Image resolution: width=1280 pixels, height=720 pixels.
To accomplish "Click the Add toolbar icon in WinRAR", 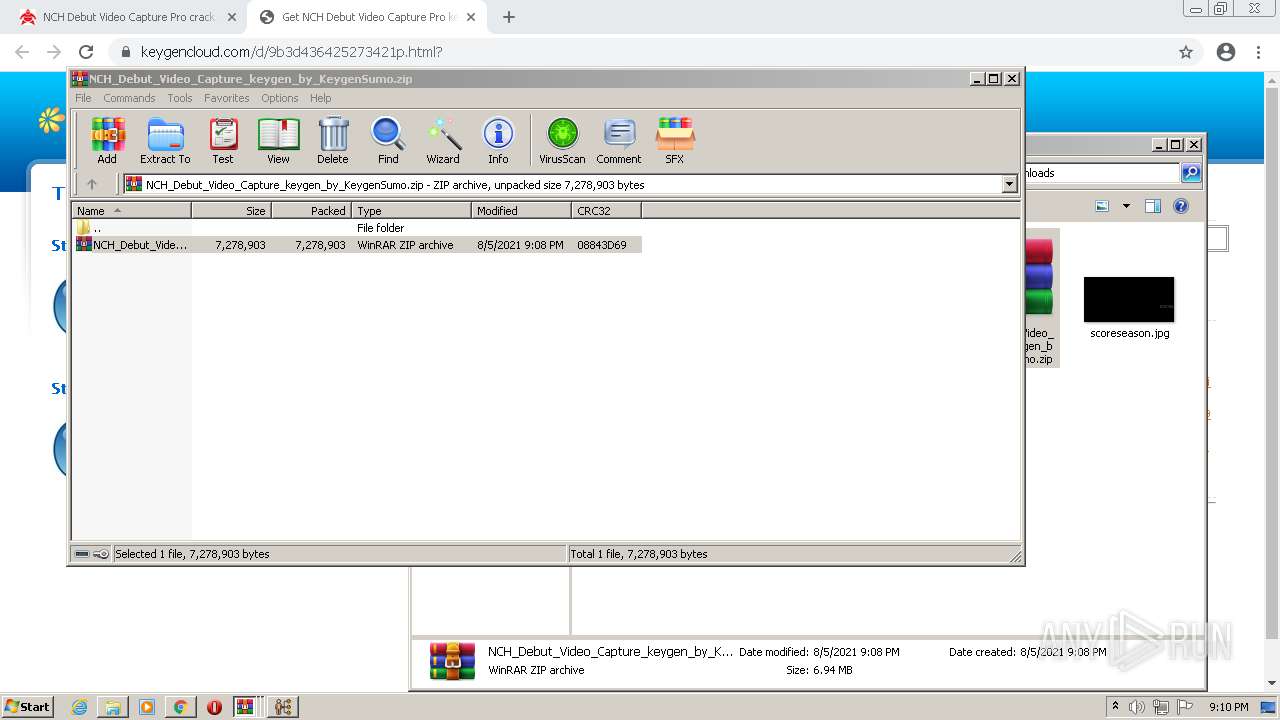I will tap(107, 141).
